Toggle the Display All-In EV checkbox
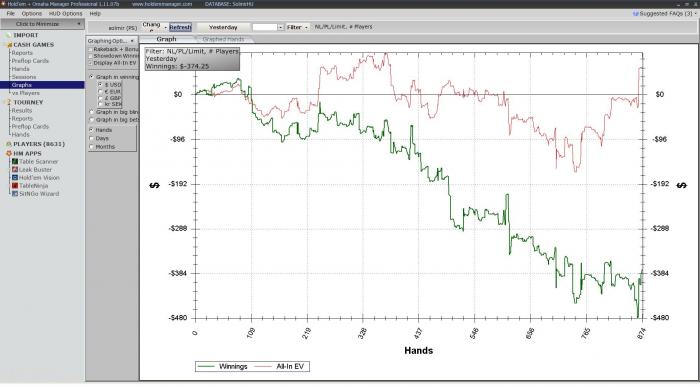Screen dimensions: 700x387 coord(91,63)
